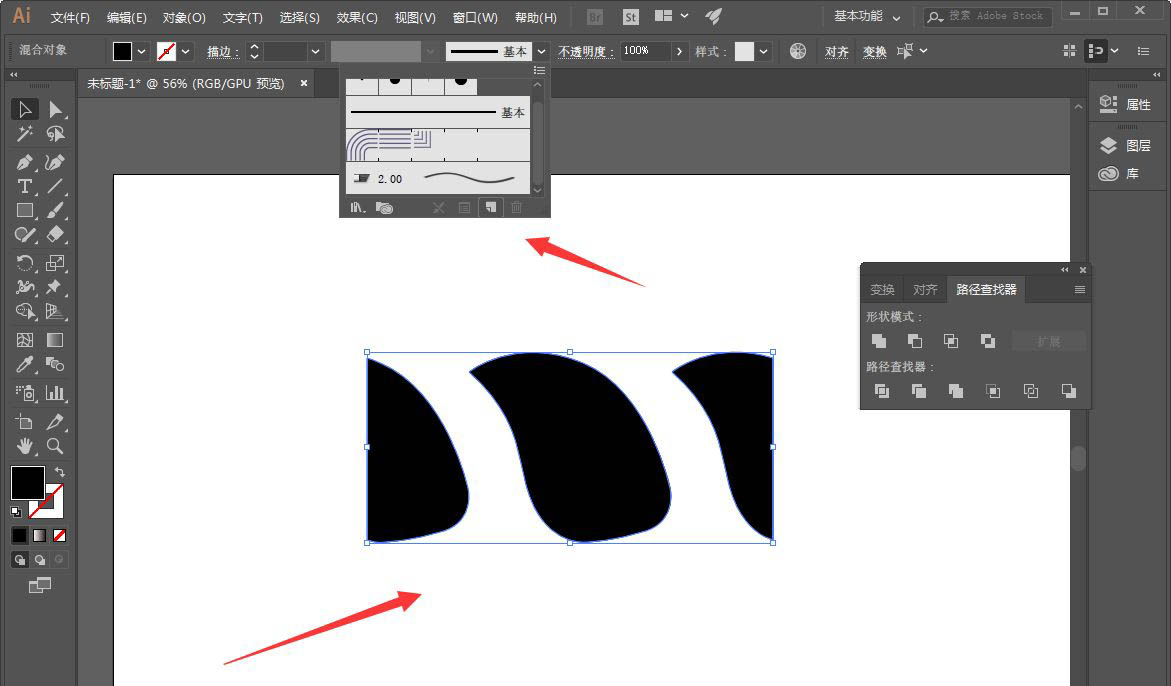Switch to Gradient fill mode in the toolbox
Image resolution: width=1171 pixels, height=686 pixels.
(39, 535)
